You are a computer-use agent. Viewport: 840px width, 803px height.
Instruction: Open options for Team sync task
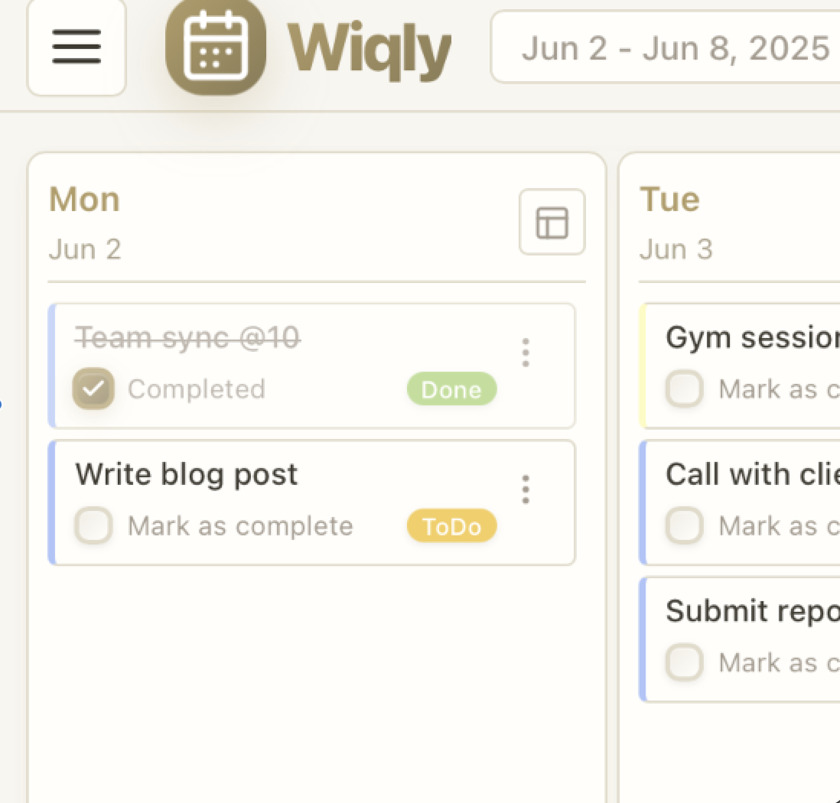(525, 352)
